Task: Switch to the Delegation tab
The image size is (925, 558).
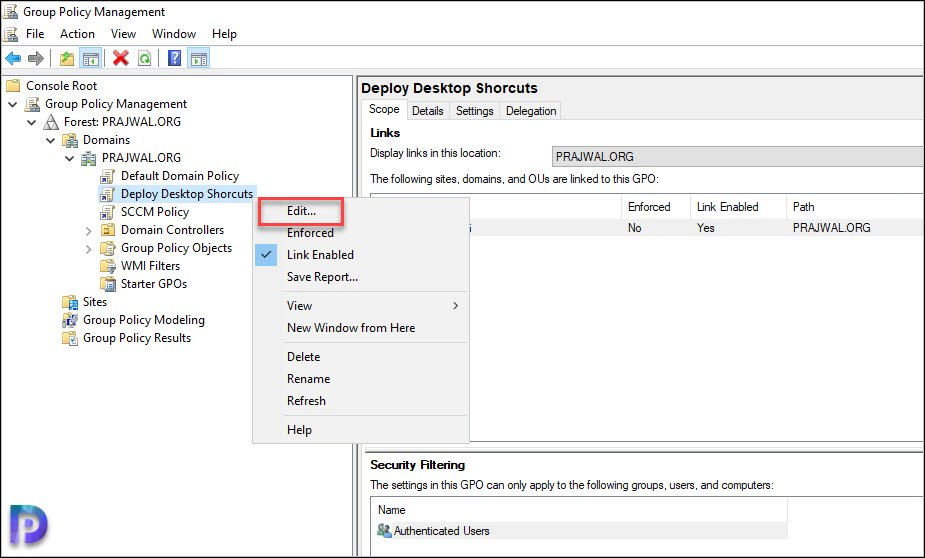Action: [531, 111]
